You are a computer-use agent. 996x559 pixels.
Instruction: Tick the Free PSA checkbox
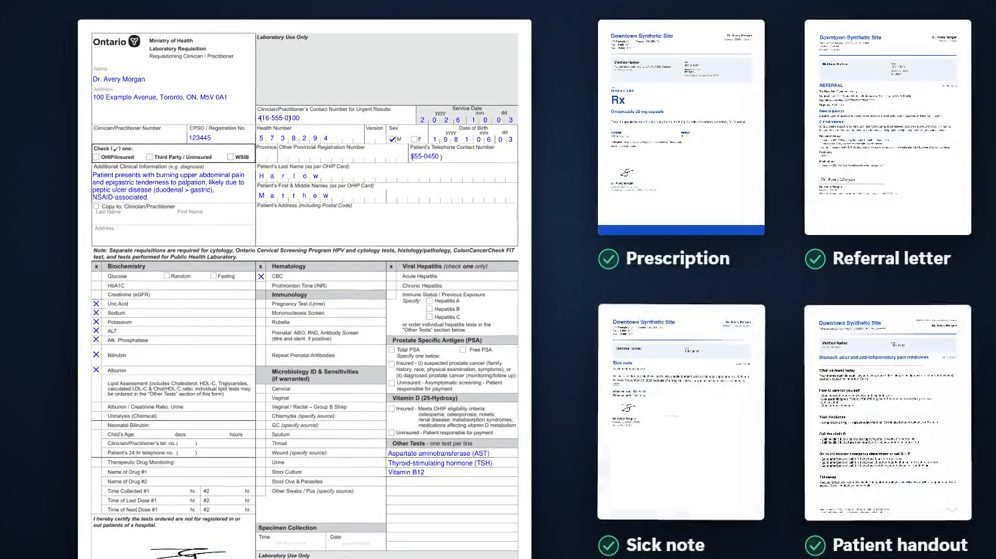point(463,349)
